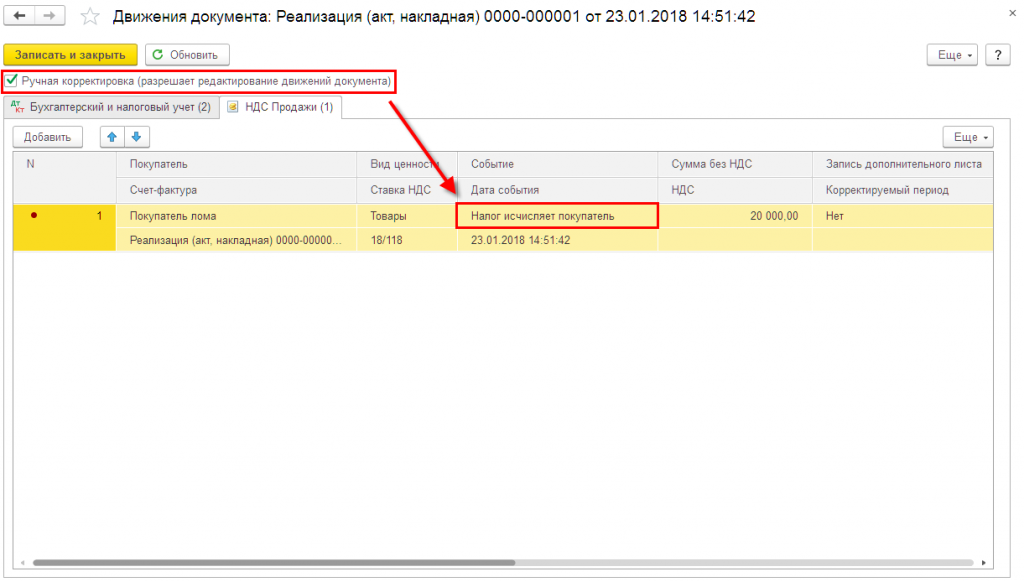1024x582 pixels.
Task: Open help with the question mark button
Action: click(997, 55)
